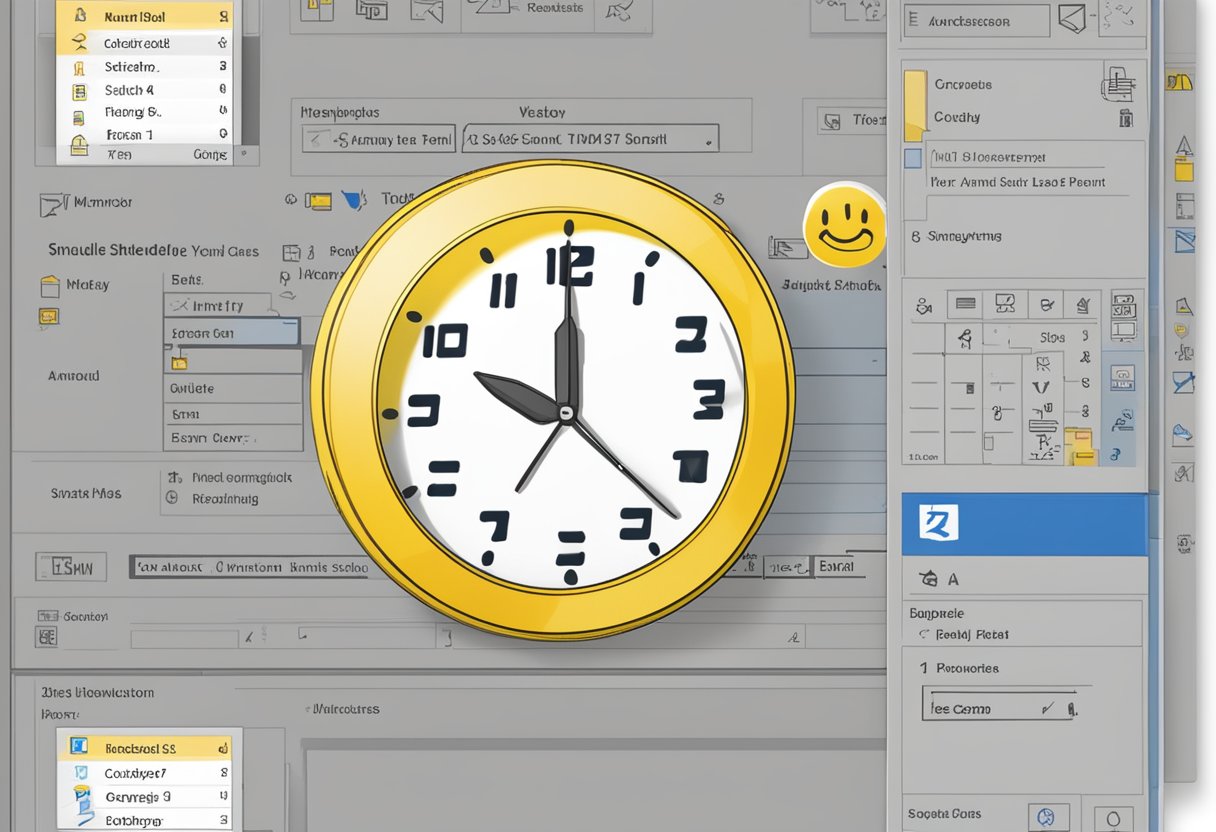Select the second radio option under Smata Mos

(173, 497)
